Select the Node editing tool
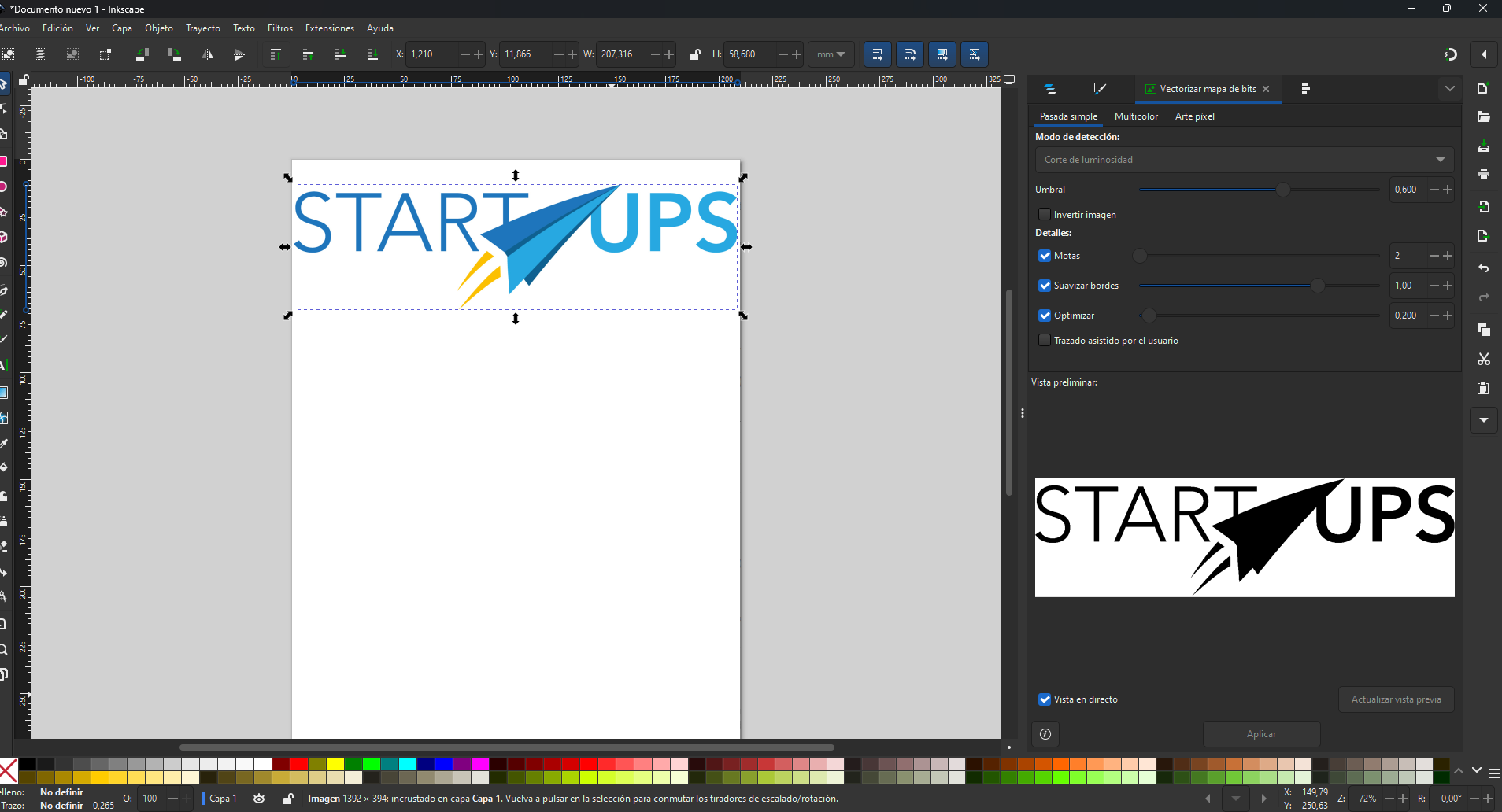 4,107
